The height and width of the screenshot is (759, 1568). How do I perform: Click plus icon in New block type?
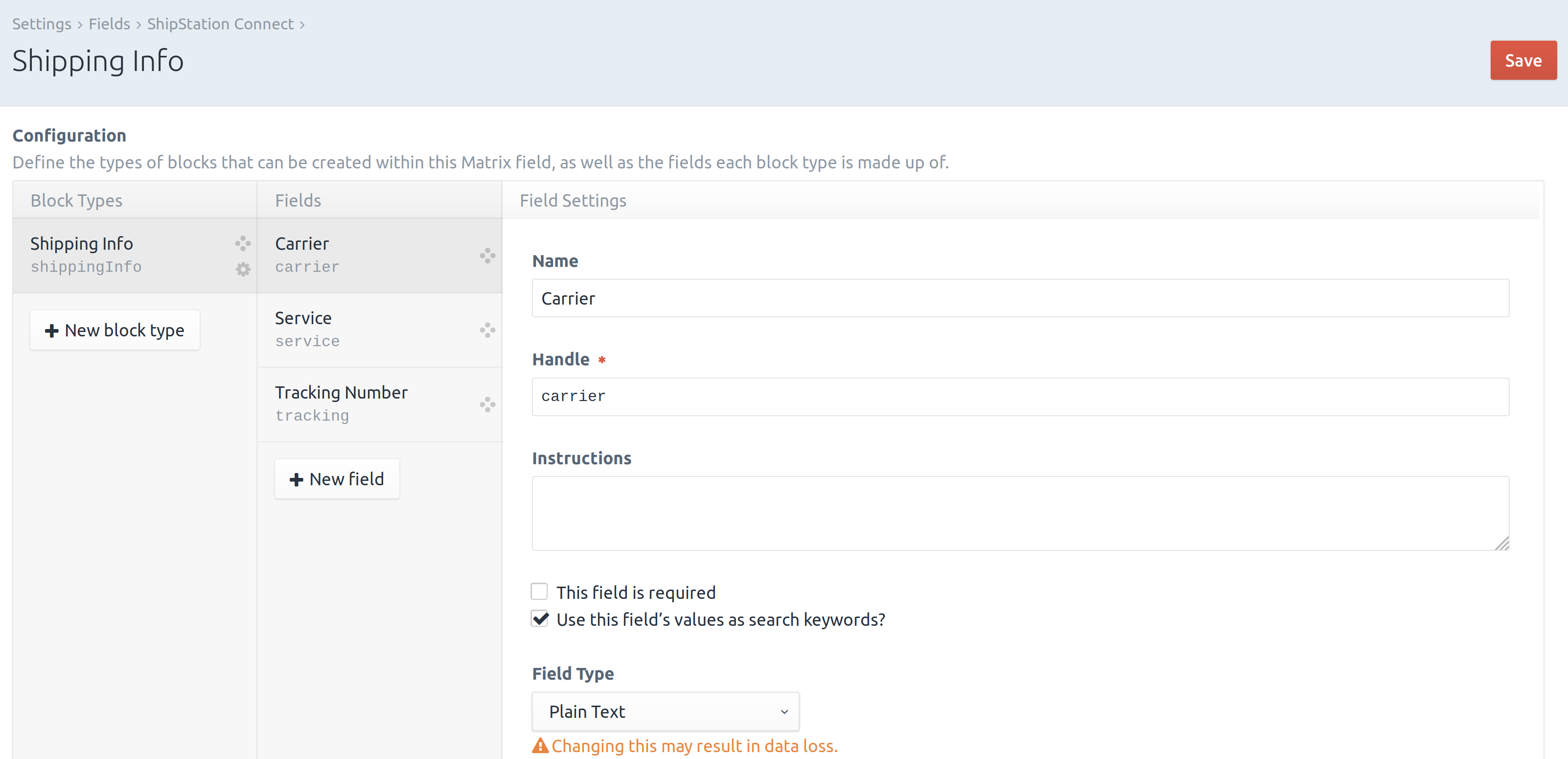coord(52,331)
